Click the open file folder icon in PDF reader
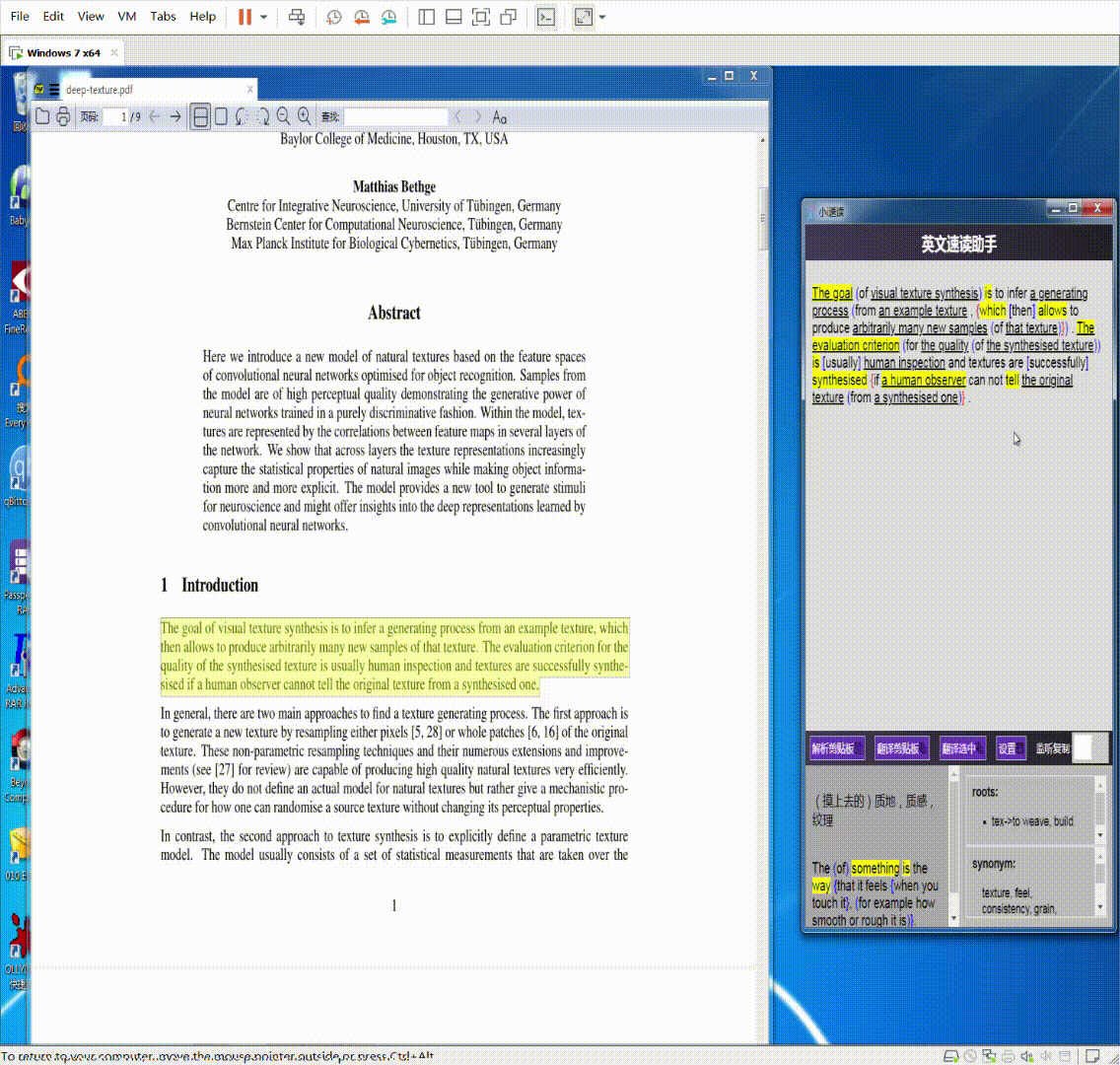This screenshot has width=1120, height=1065. coord(42,116)
